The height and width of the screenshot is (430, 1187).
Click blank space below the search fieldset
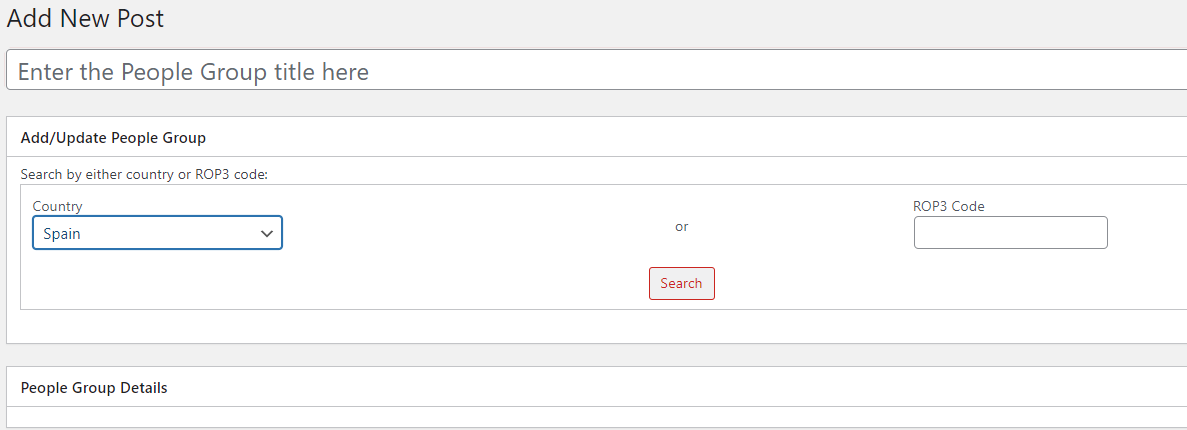(500, 326)
